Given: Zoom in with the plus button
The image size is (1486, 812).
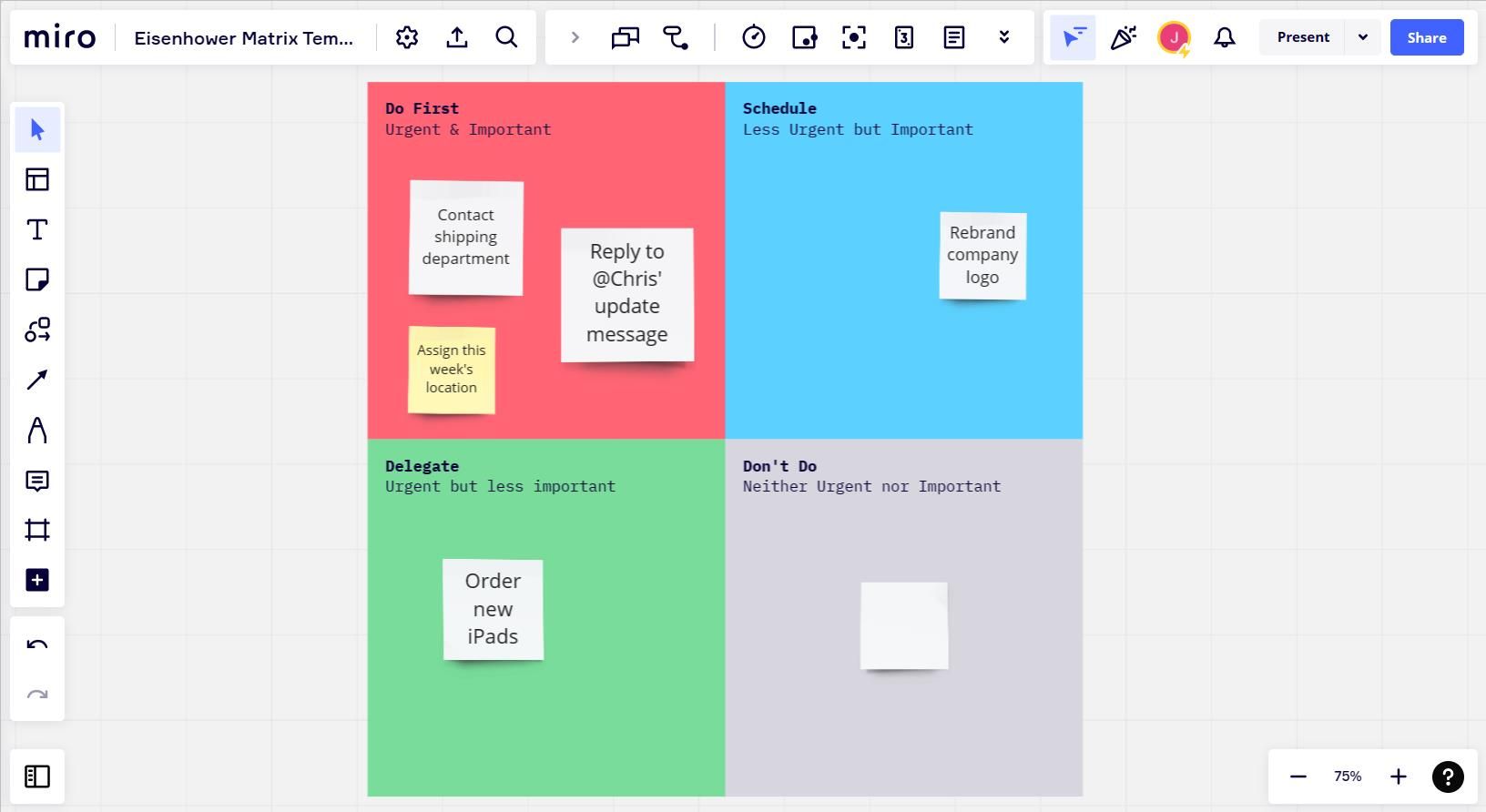Looking at the screenshot, I should tap(1399, 776).
